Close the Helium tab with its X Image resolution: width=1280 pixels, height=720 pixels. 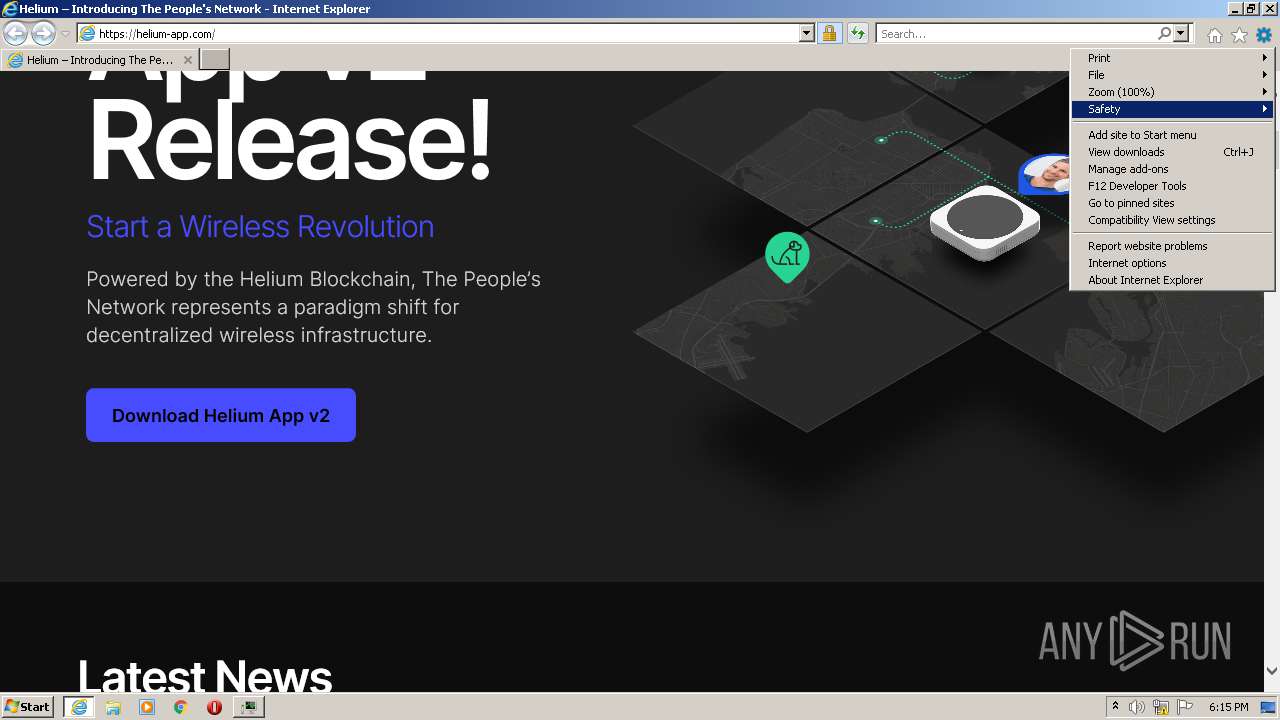tap(187, 60)
